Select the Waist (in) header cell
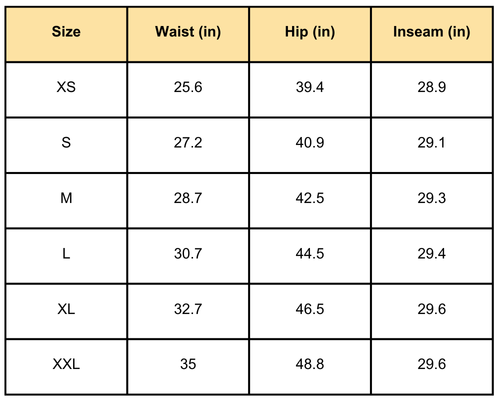The height and width of the screenshot is (400, 500). pos(188,35)
